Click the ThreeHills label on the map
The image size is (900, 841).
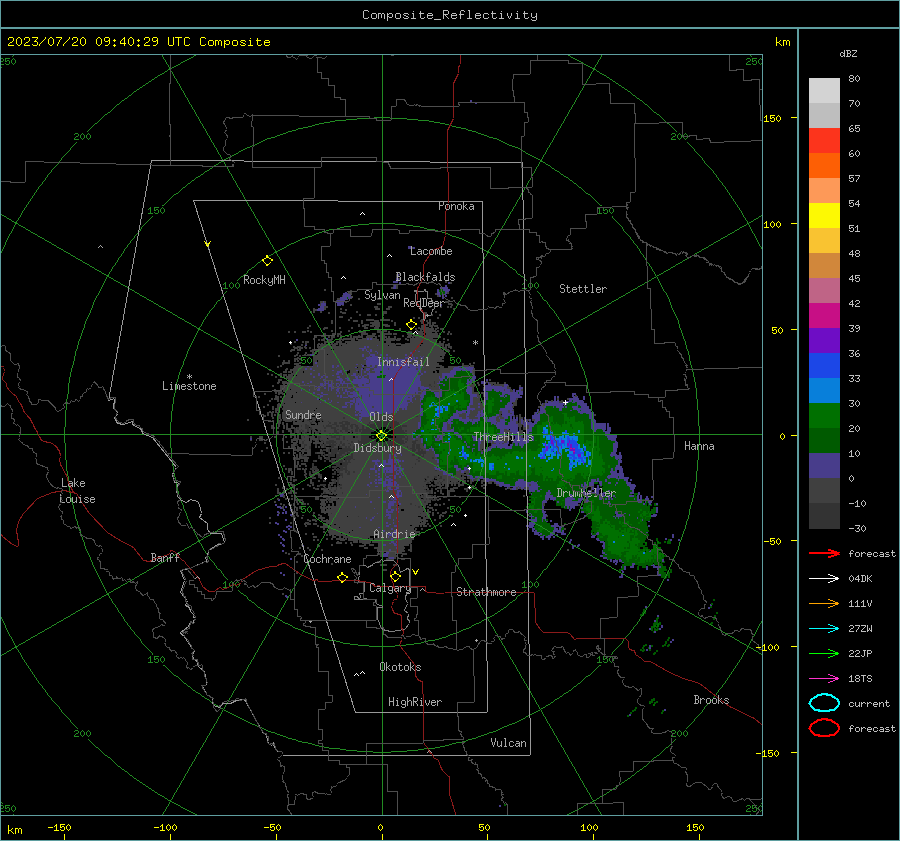(x=503, y=437)
